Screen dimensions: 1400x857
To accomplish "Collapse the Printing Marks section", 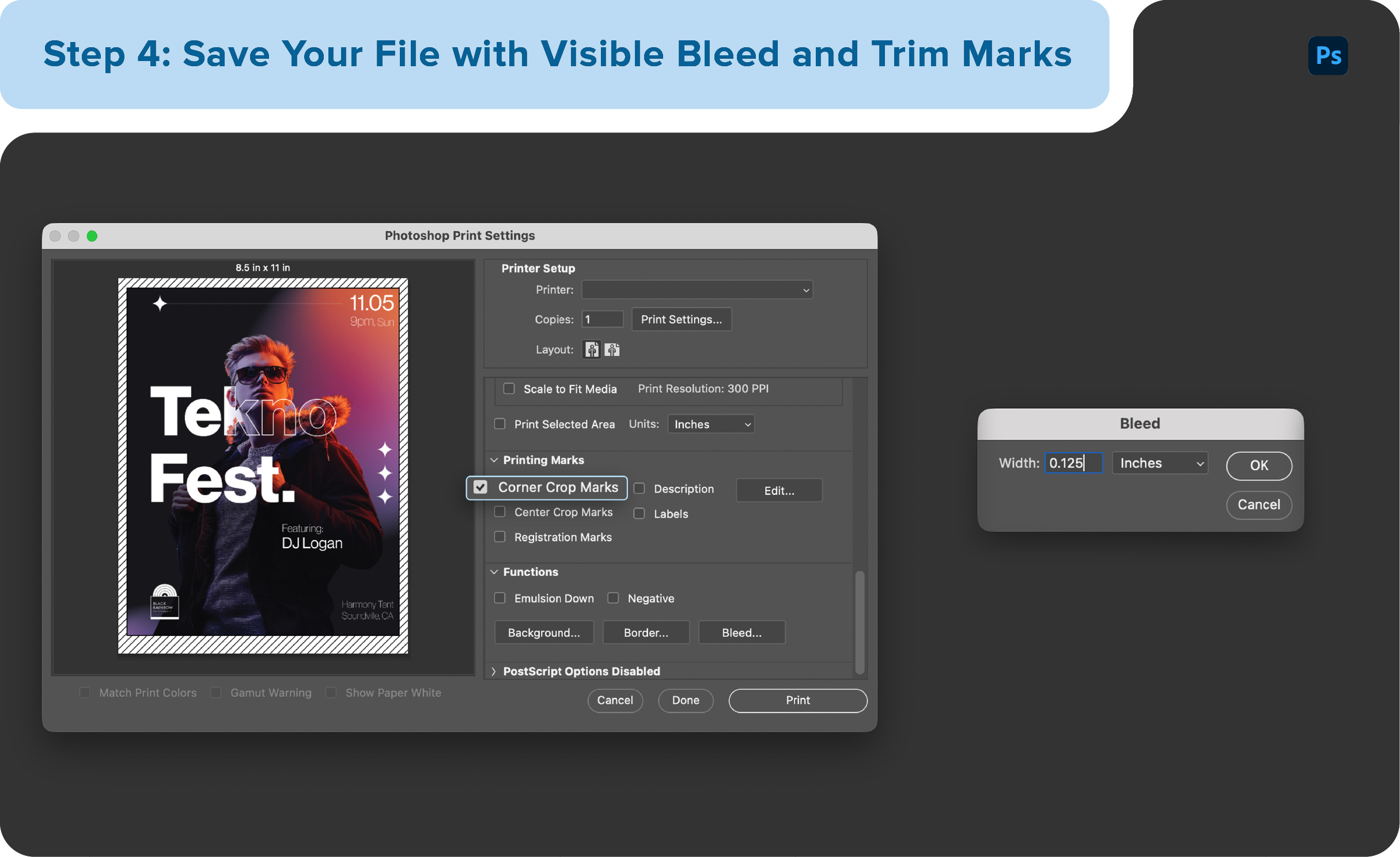I will (x=494, y=460).
